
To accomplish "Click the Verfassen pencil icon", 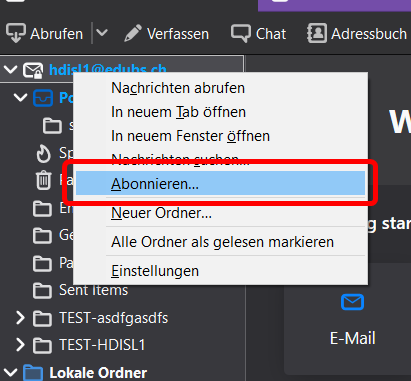I will tap(133, 33).
